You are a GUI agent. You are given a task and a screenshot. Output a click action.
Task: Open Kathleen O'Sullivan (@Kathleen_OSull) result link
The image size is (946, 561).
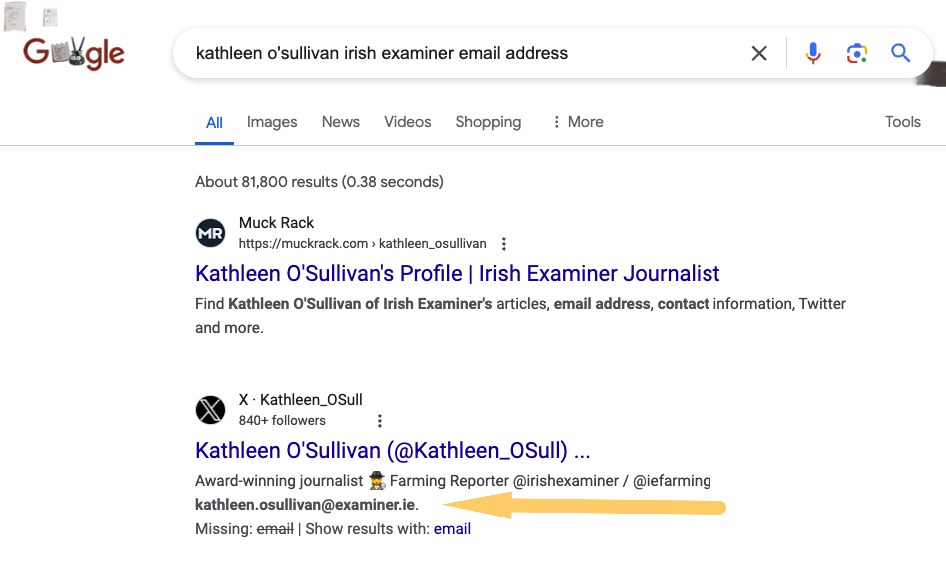coord(392,450)
